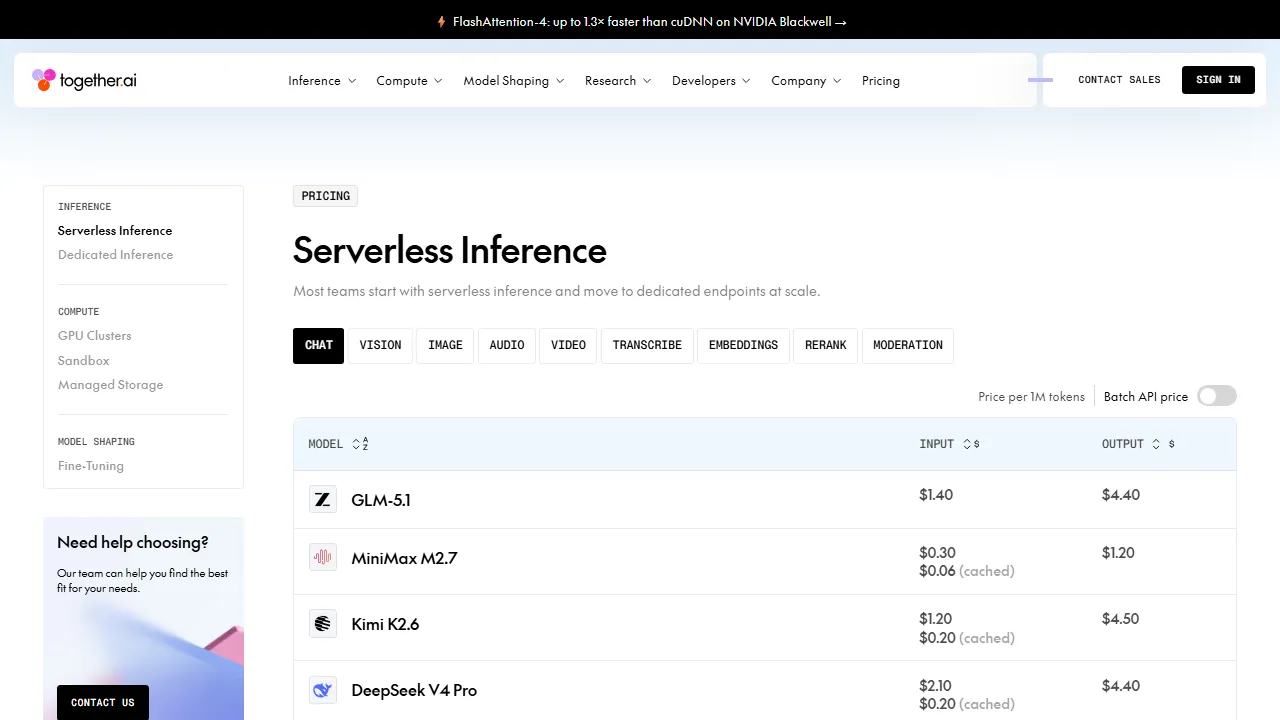1280x720 pixels.
Task: Expand the Model Shaping nav dropdown
Action: point(514,81)
